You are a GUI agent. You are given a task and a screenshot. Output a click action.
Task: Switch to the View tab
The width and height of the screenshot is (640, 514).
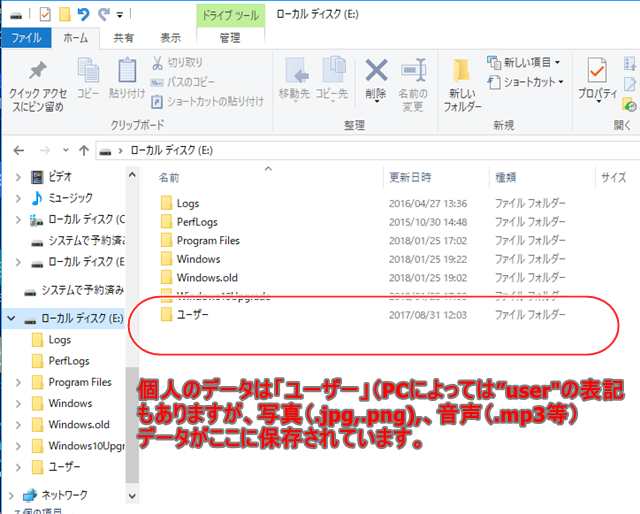pyautogui.click(x=170, y=38)
